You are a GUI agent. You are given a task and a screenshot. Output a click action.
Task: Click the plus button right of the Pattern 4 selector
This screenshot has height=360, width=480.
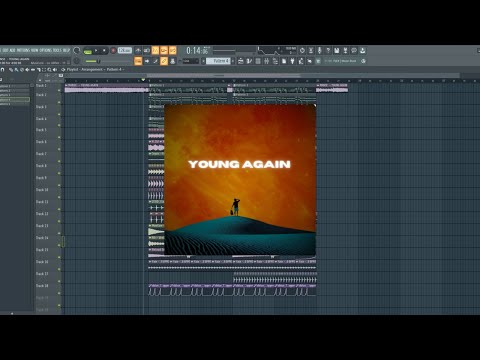coord(233,61)
